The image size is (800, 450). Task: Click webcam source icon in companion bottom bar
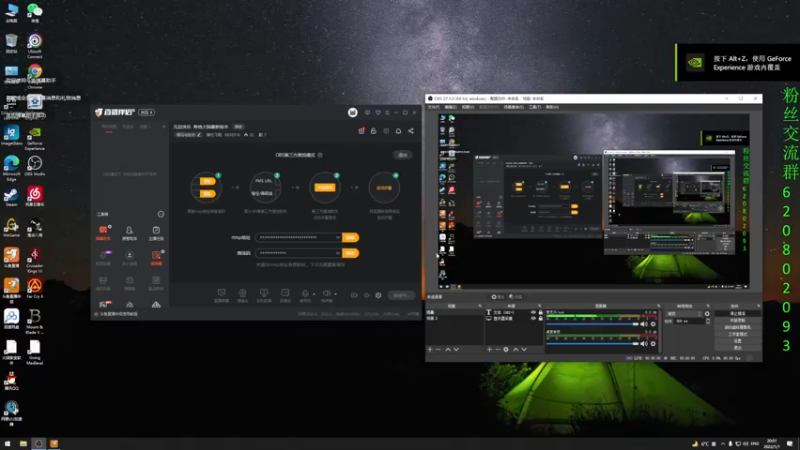(242, 293)
